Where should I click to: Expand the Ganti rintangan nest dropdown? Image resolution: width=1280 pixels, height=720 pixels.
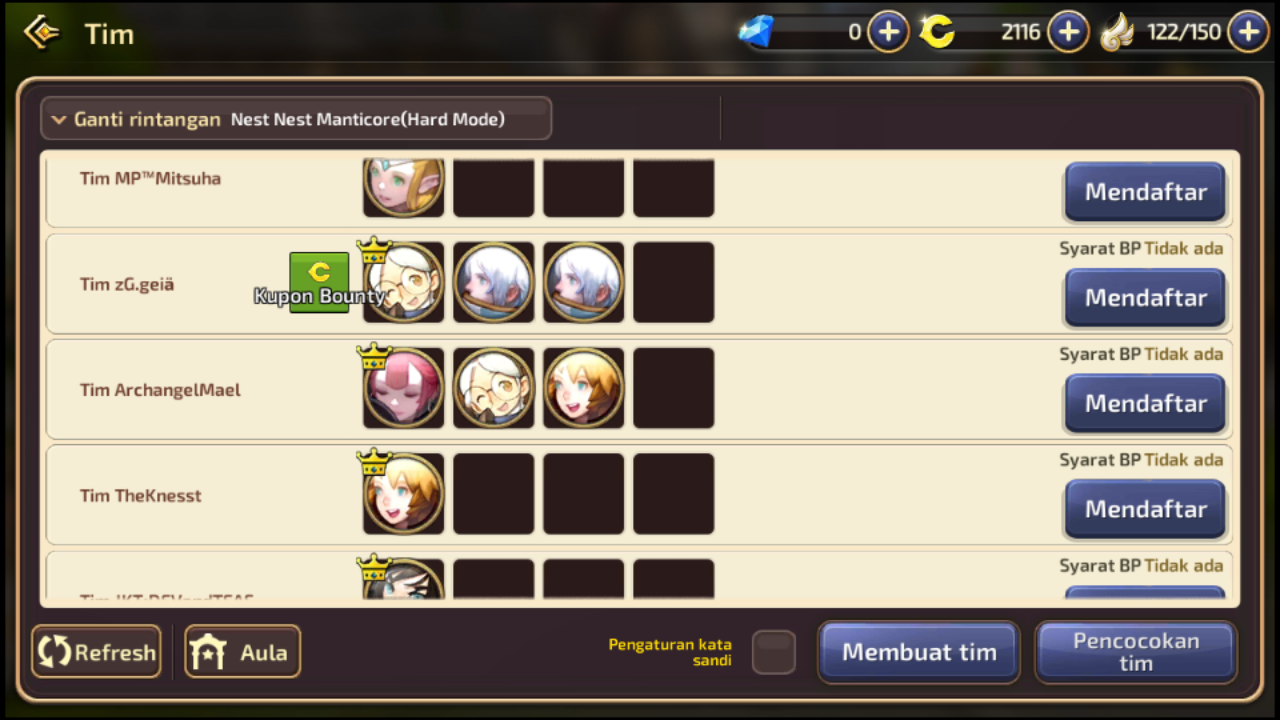coord(296,119)
